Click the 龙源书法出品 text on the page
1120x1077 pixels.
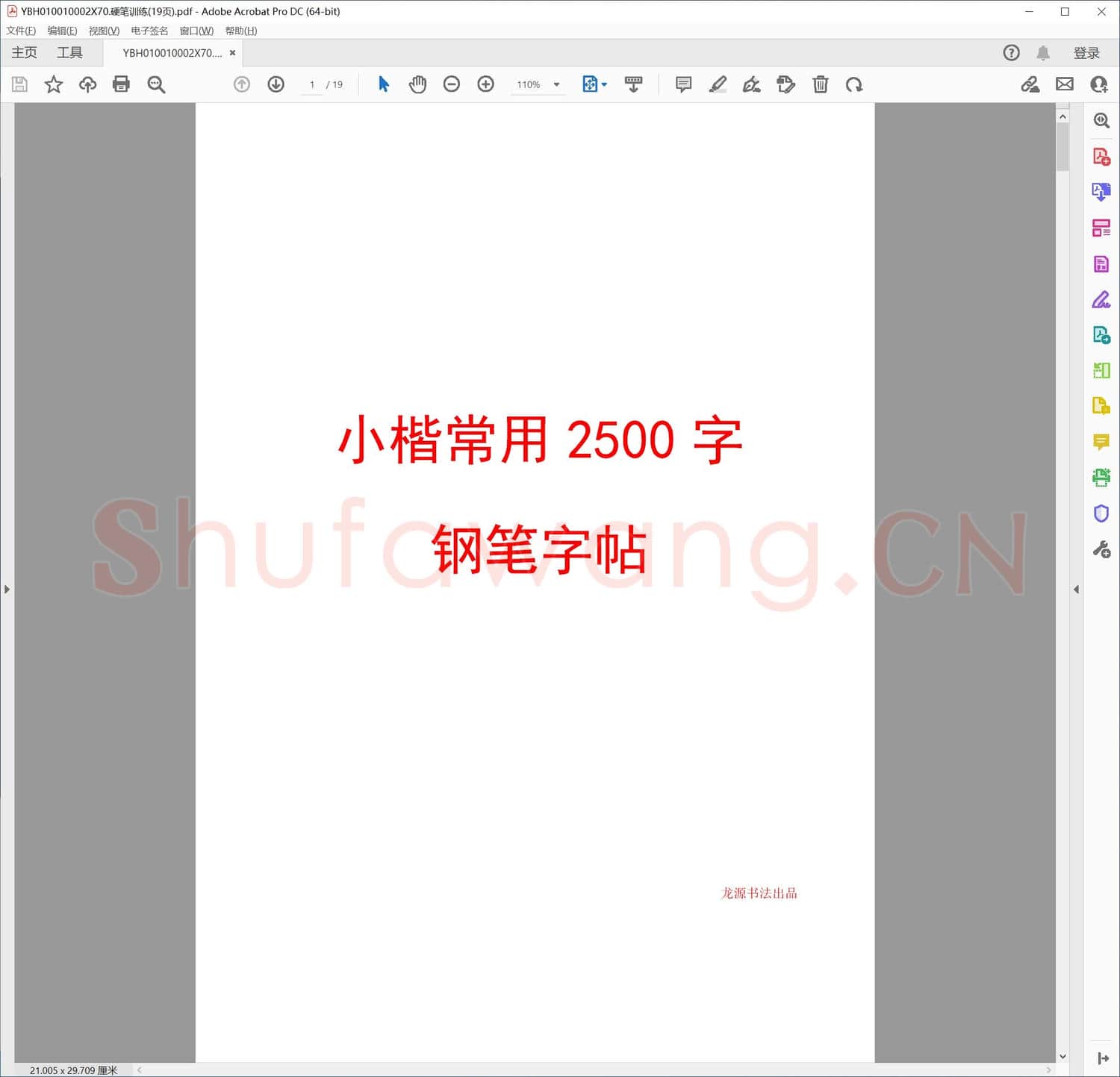(x=759, y=893)
